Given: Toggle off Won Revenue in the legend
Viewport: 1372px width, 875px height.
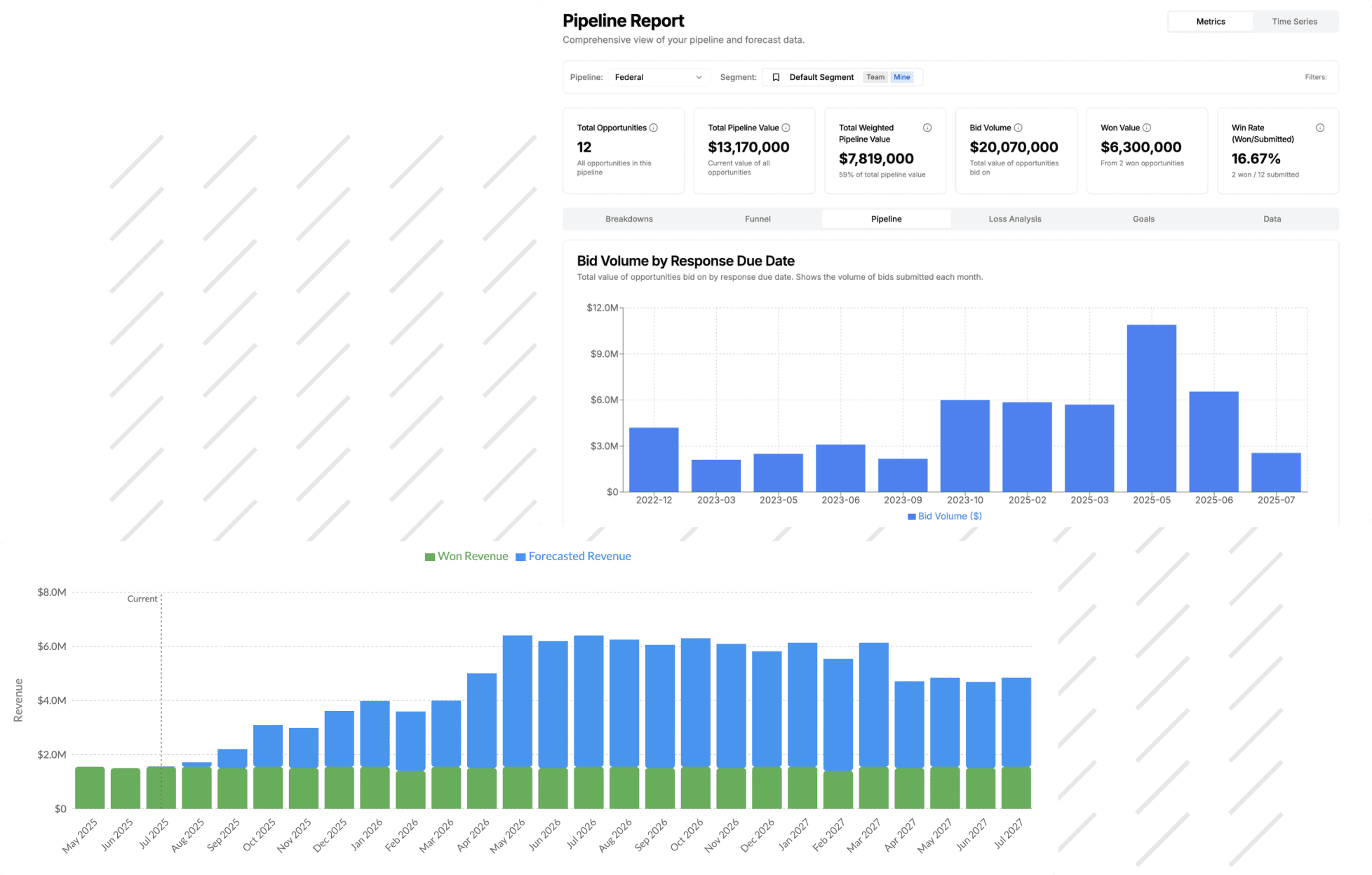Looking at the screenshot, I should click(466, 556).
